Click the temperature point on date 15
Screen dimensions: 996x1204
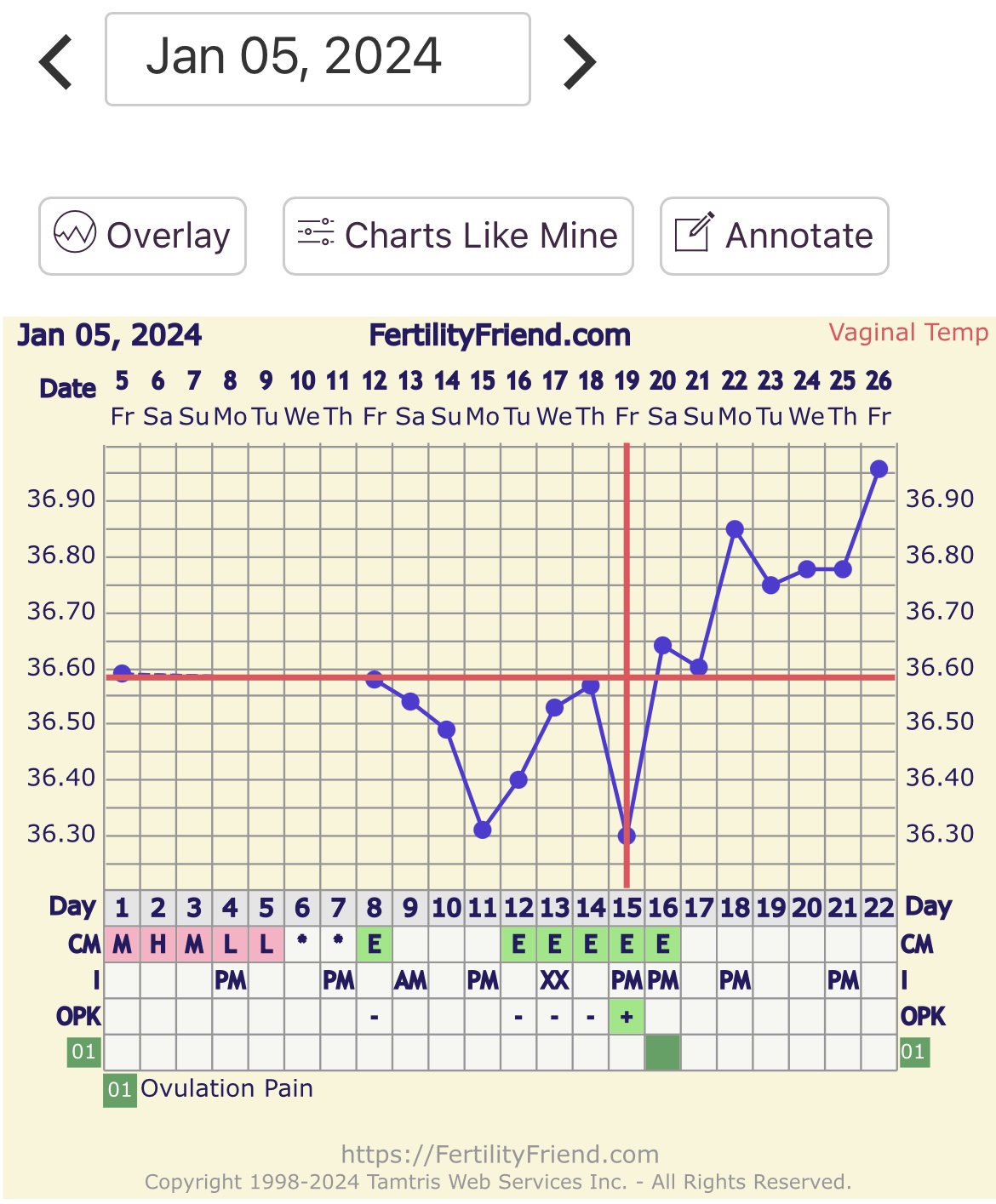pyautogui.click(x=483, y=830)
